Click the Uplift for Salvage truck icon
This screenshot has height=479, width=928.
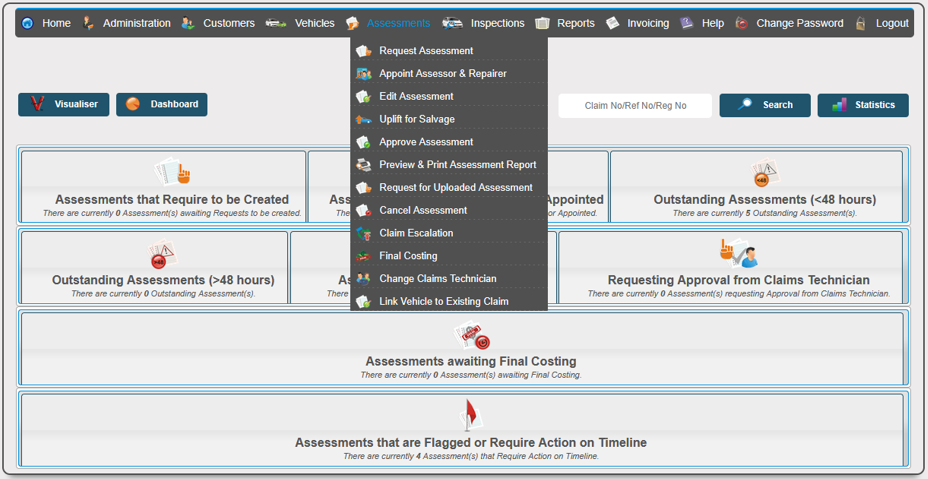point(363,120)
